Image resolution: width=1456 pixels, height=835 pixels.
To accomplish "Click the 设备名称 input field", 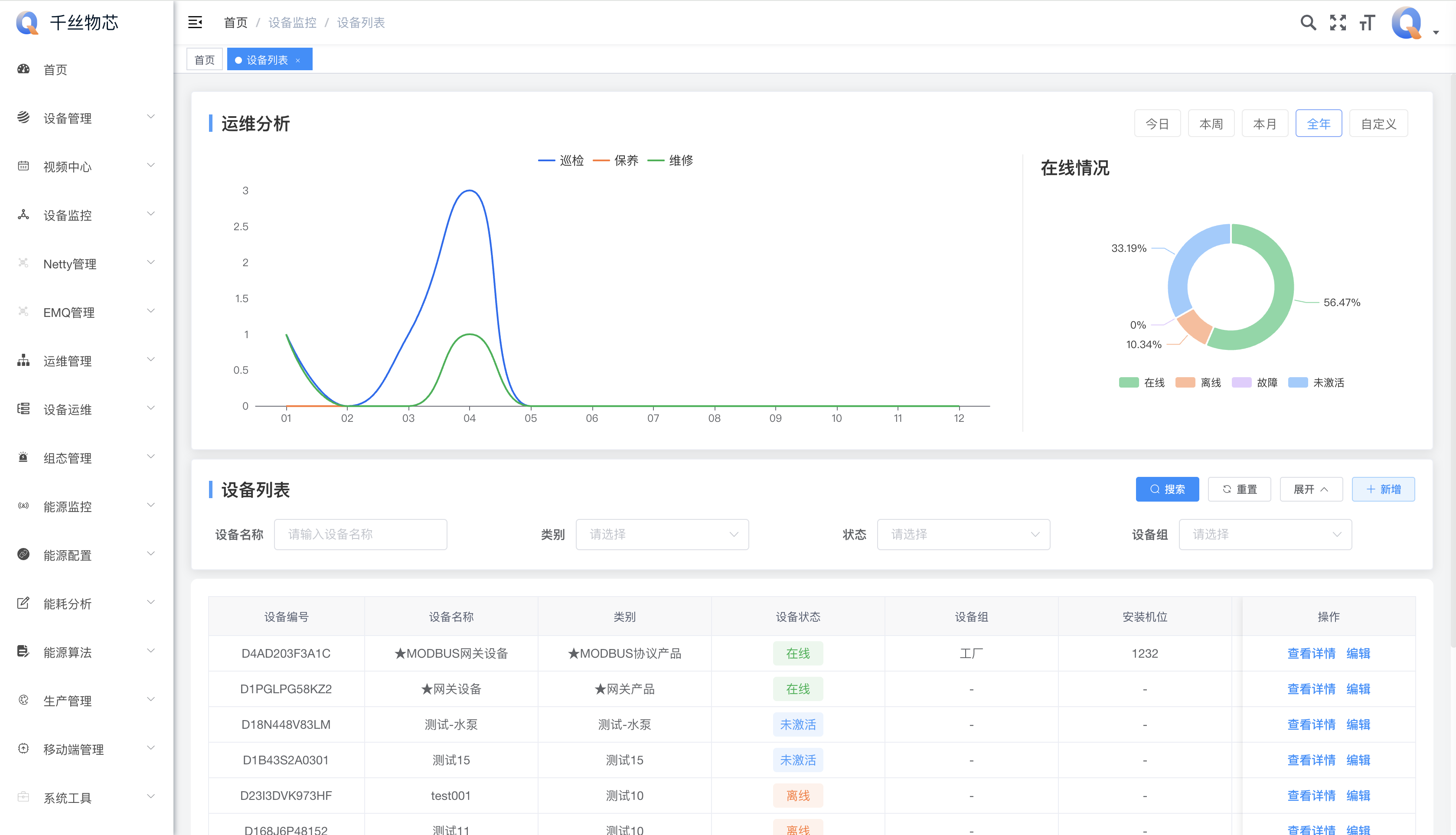I will (x=360, y=535).
